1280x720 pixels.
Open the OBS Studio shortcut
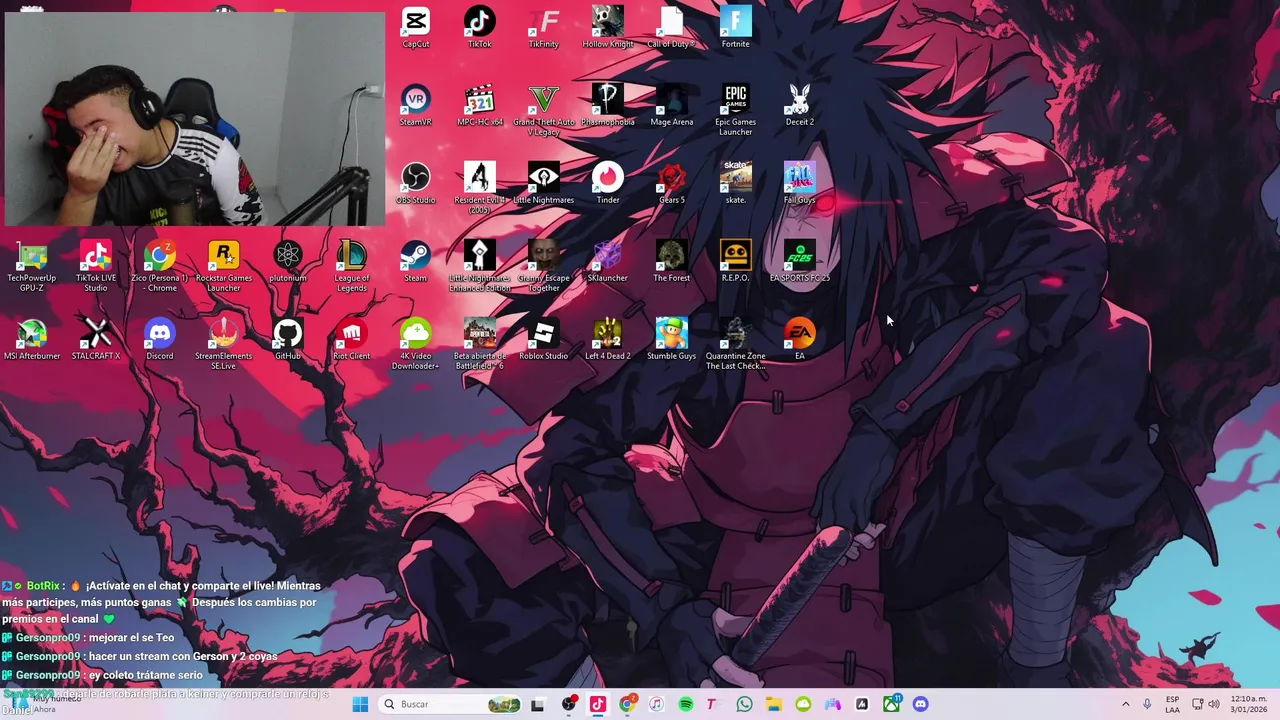tap(416, 183)
